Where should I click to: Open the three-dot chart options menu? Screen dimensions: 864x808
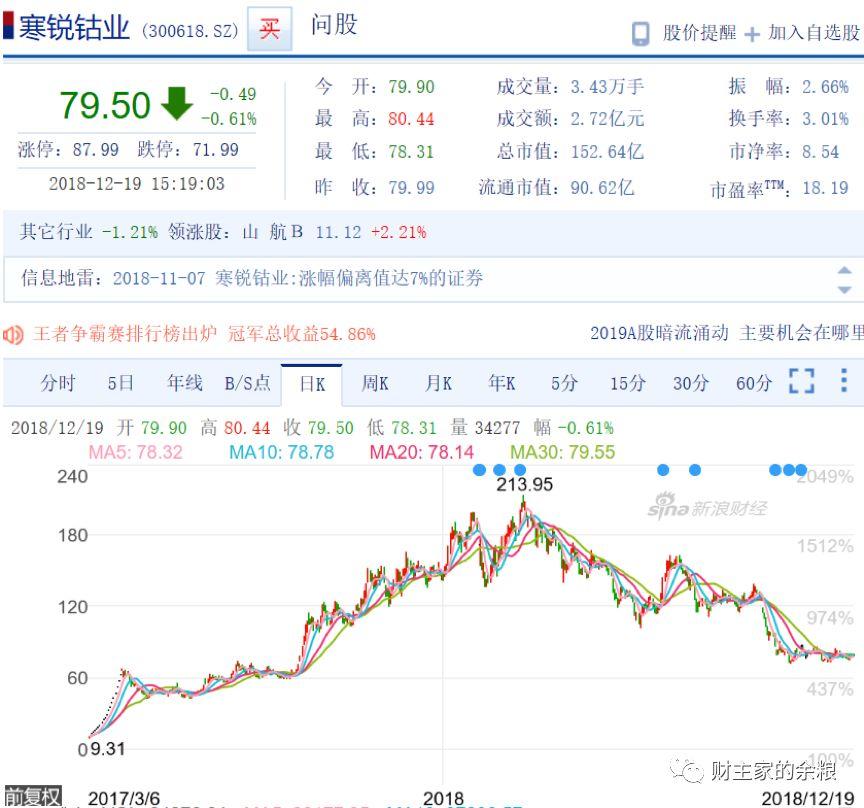click(x=844, y=380)
